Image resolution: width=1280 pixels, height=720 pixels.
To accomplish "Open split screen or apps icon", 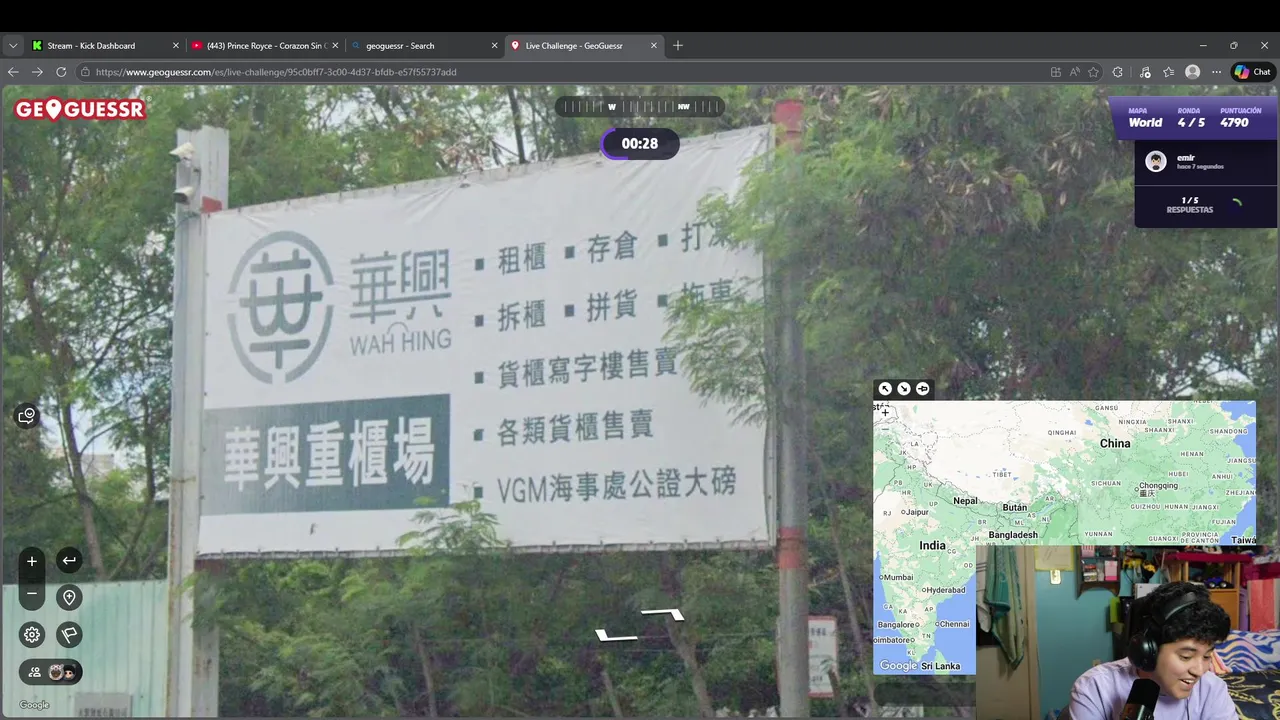I will tap(1056, 72).
